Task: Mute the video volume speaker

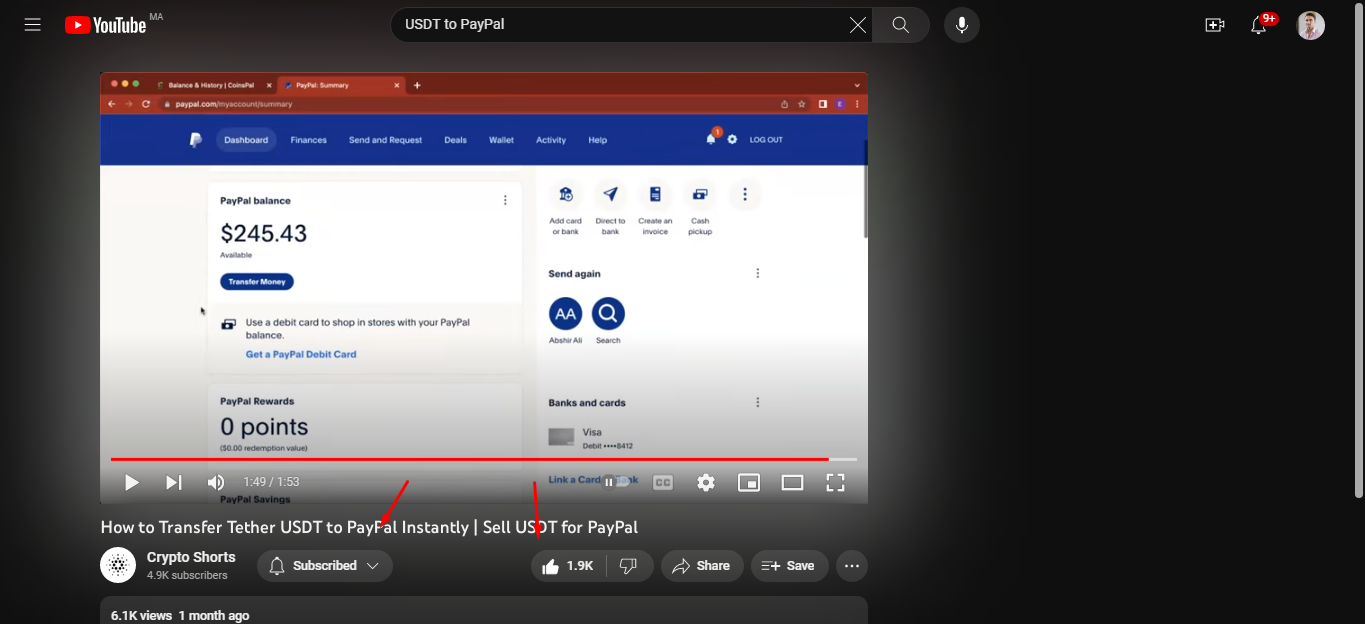Action: pos(216,483)
